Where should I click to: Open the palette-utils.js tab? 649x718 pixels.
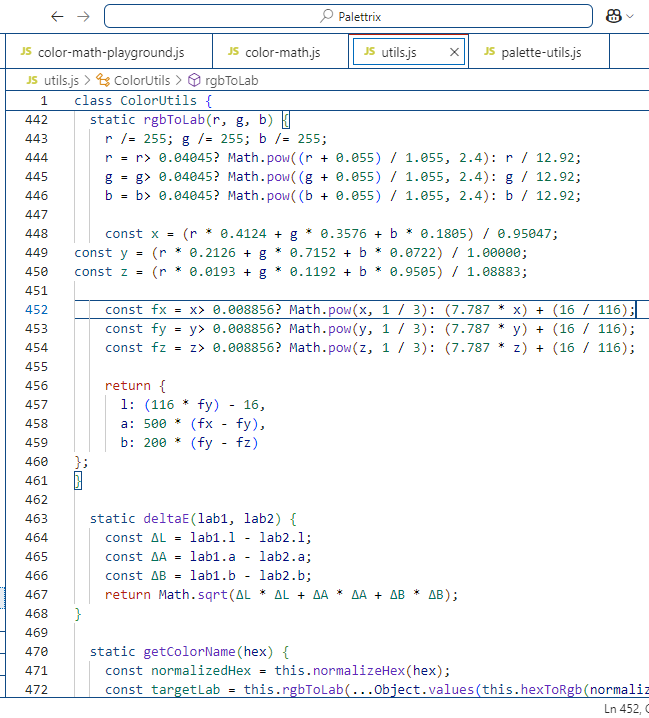[539, 52]
